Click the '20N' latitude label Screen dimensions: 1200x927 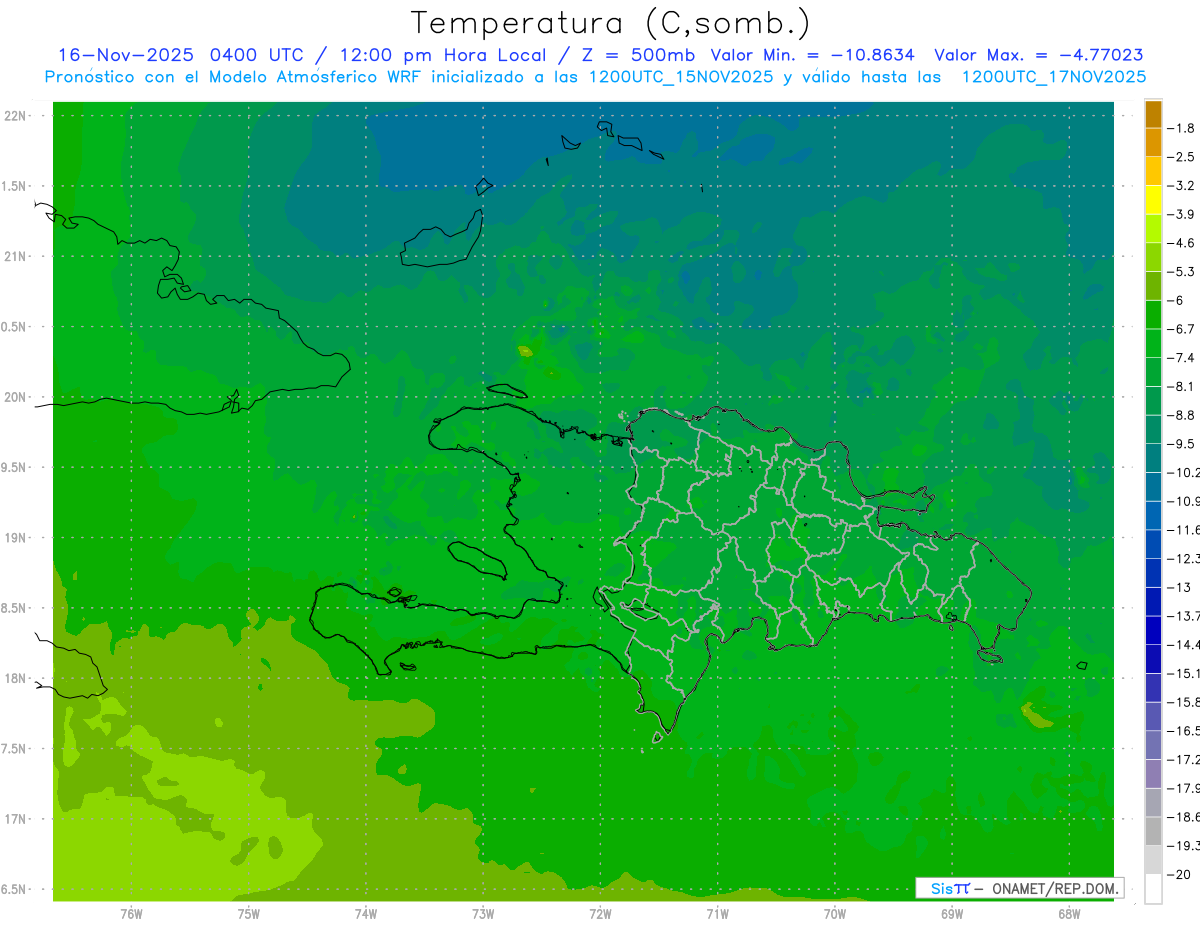(17, 397)
